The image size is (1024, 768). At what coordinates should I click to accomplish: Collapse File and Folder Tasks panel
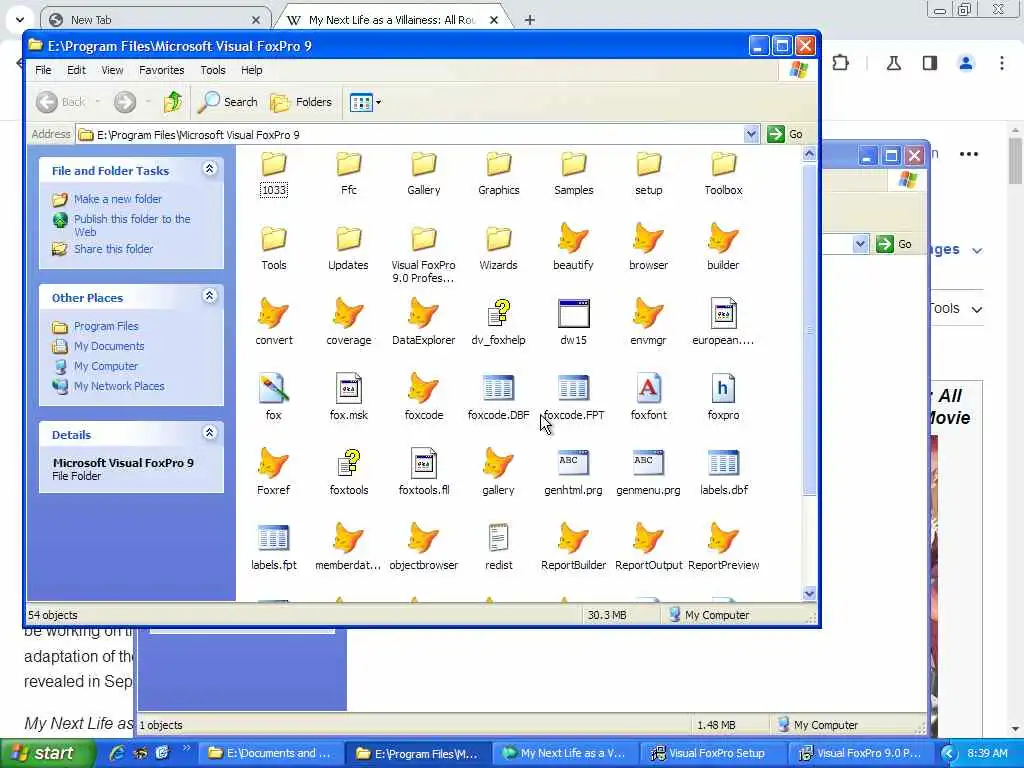[210, 169]
